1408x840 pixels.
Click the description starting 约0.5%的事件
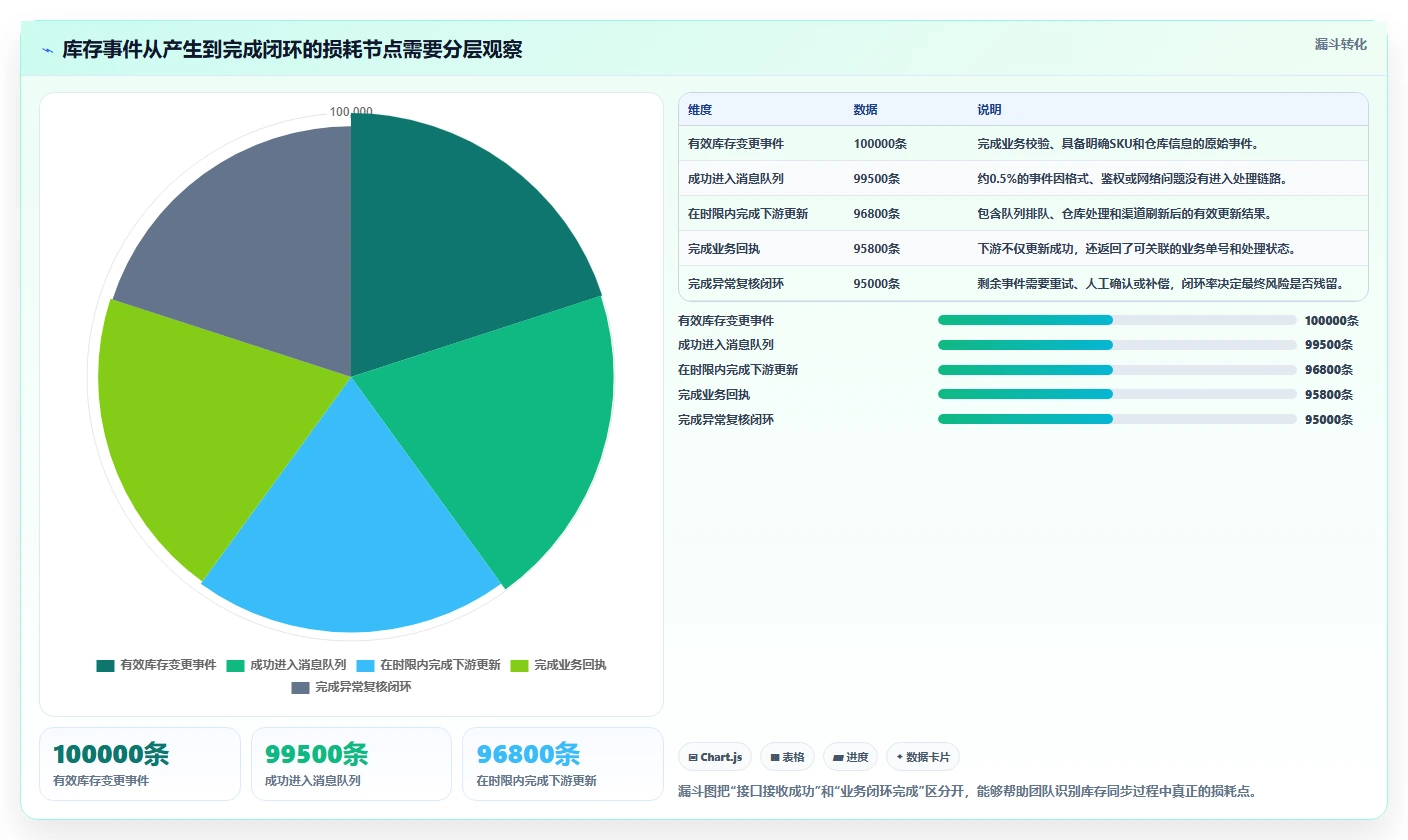pos(1132,179)
